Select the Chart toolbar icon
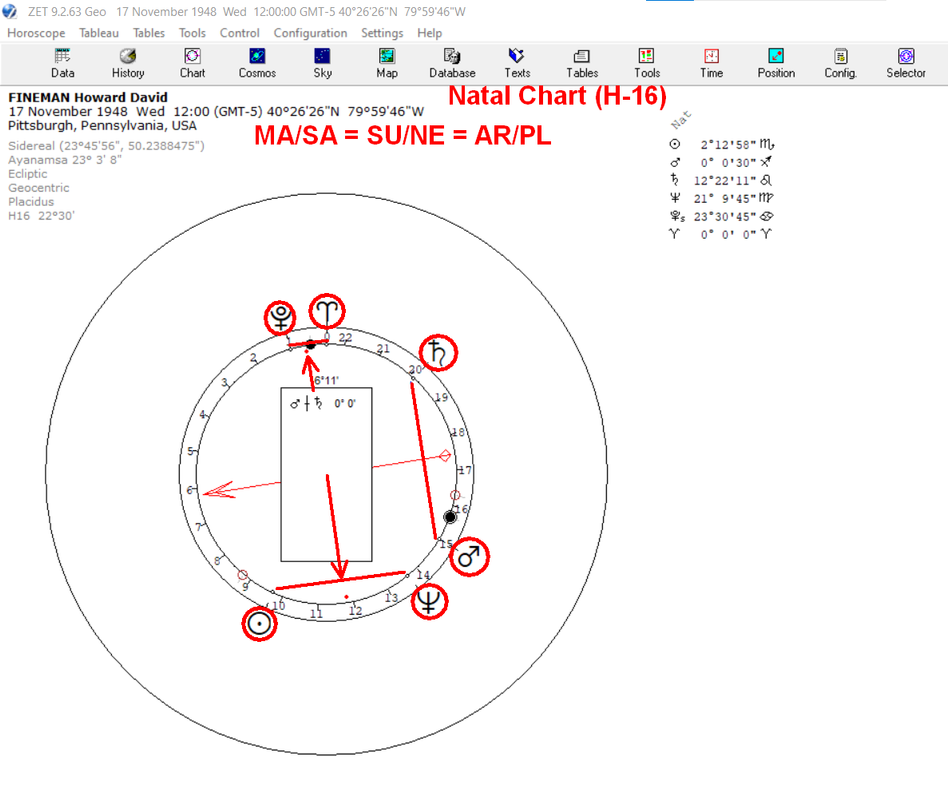This screenshot has height=800, width=948. click(x=192, y=63)
